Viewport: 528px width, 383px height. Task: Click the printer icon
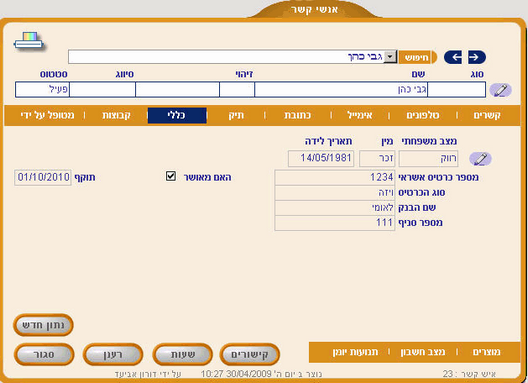(29, 41)
